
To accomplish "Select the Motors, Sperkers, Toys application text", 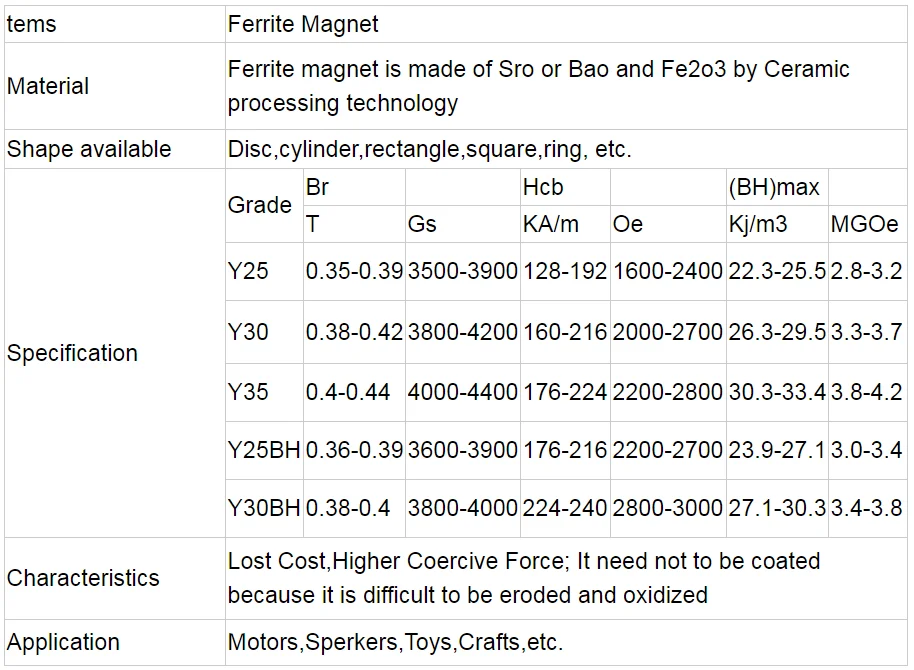I will 396,642.
